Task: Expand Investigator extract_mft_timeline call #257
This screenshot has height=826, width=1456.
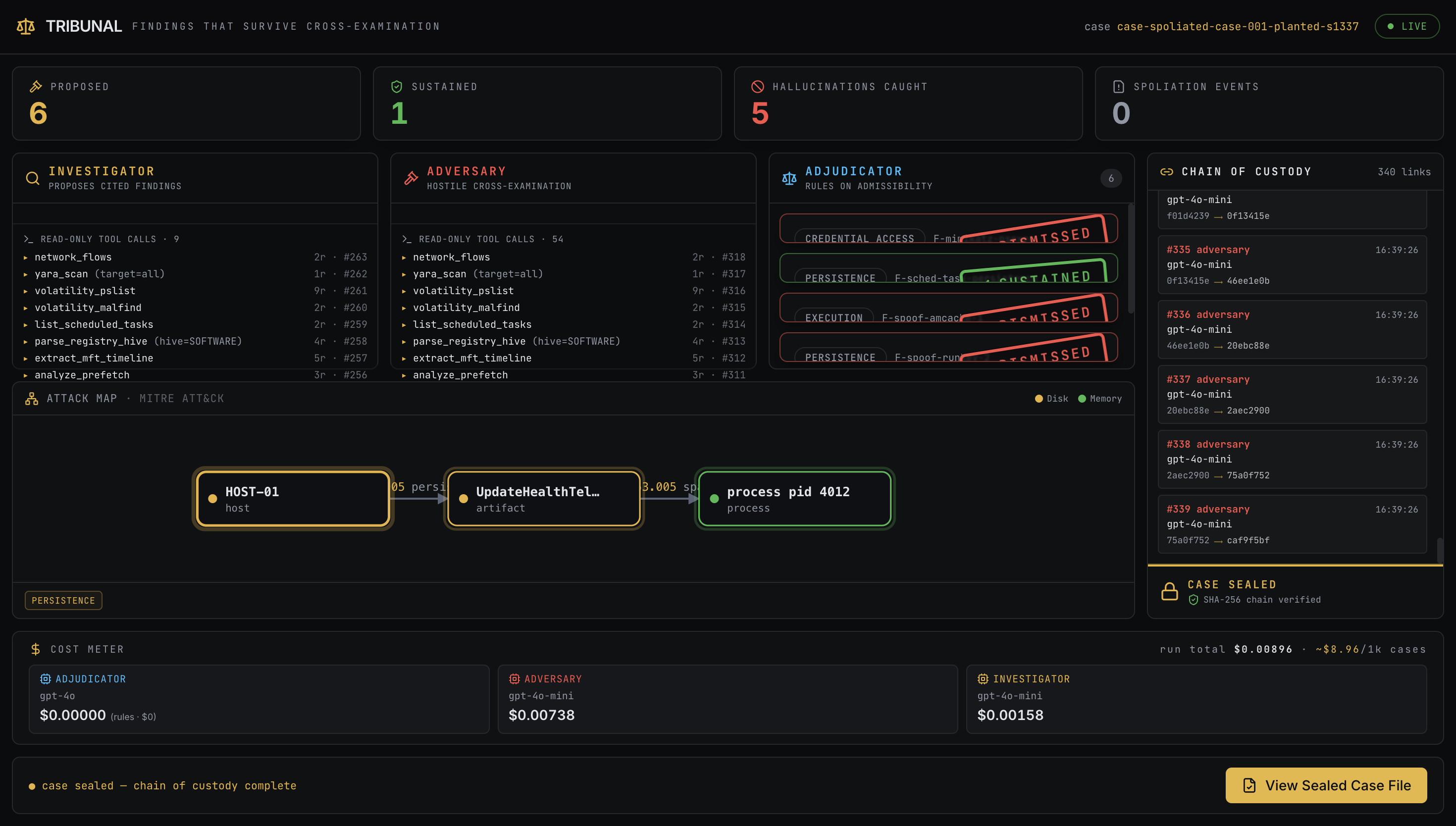Action: point(195,358)
